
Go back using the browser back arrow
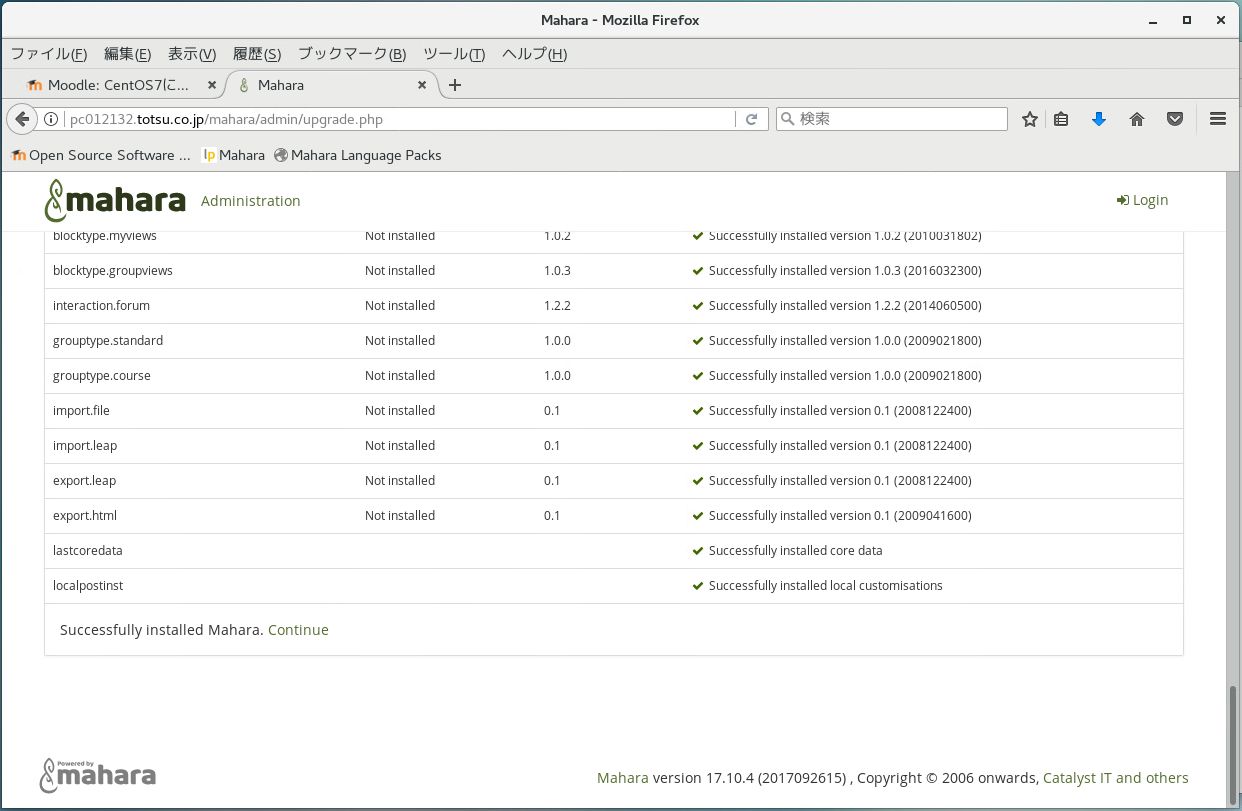(x=22, y=119)
